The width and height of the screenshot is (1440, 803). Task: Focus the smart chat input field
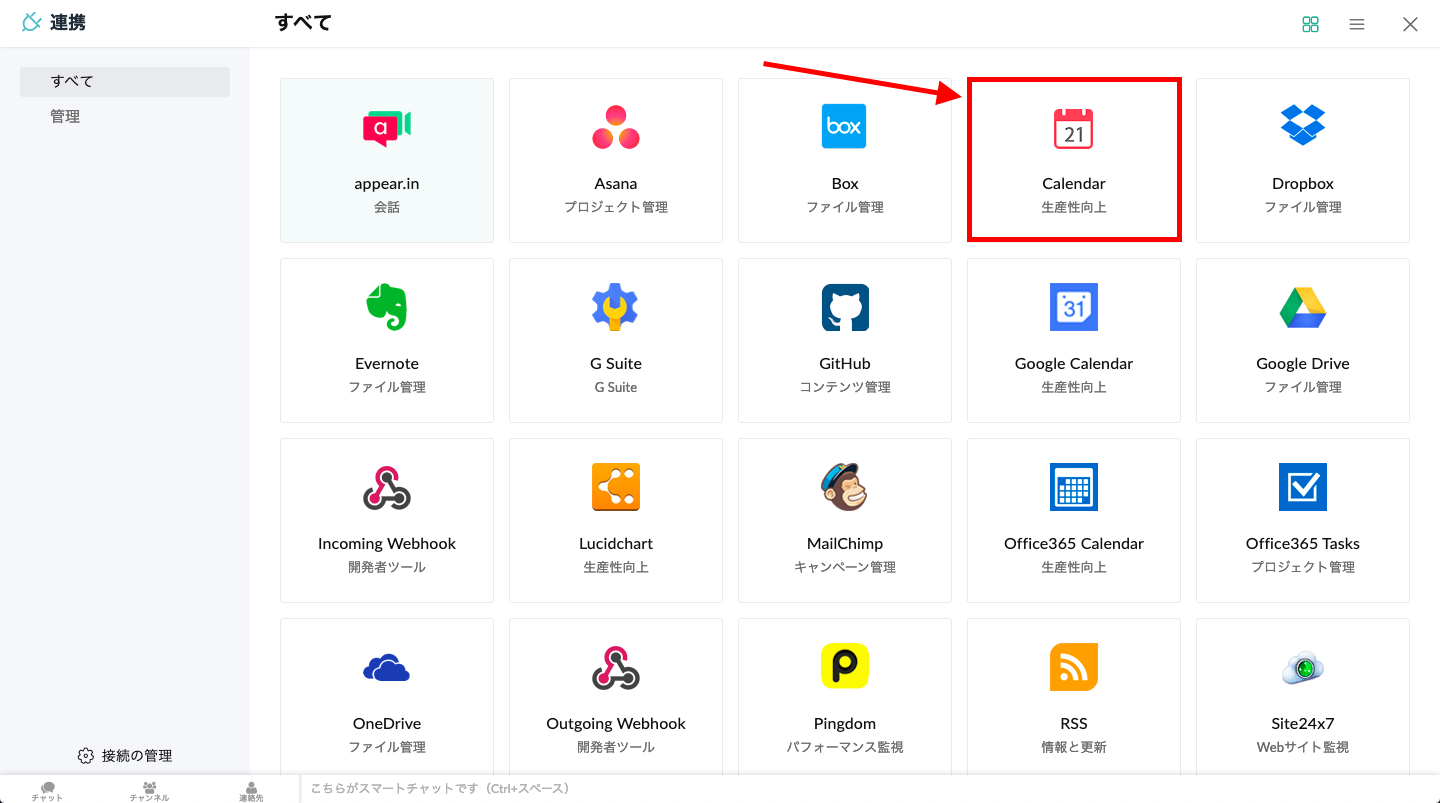tap(870, 789)
